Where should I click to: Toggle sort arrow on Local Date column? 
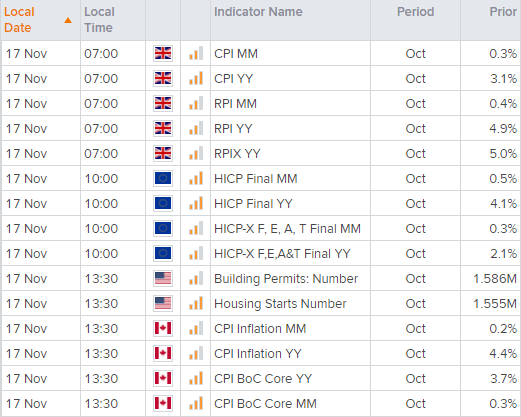[x=68, y=20]
